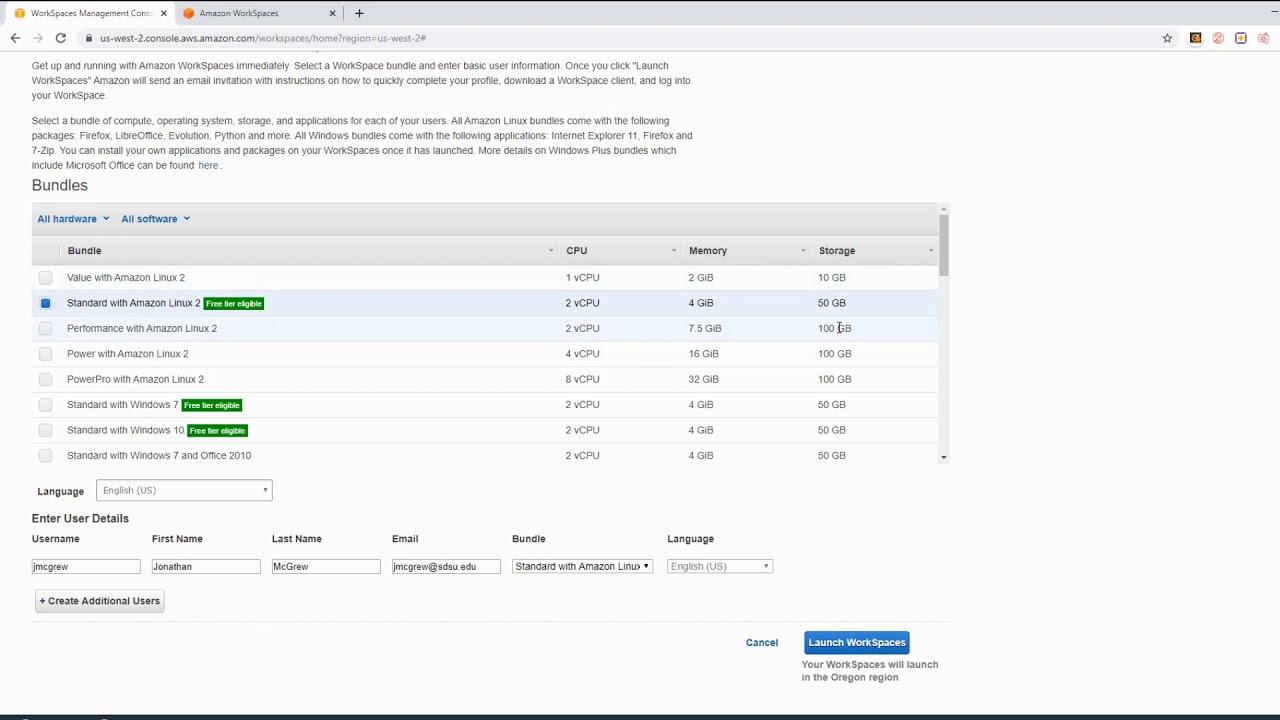Click the Cancel link
The image size is (1280, 720).
point(762,643)
